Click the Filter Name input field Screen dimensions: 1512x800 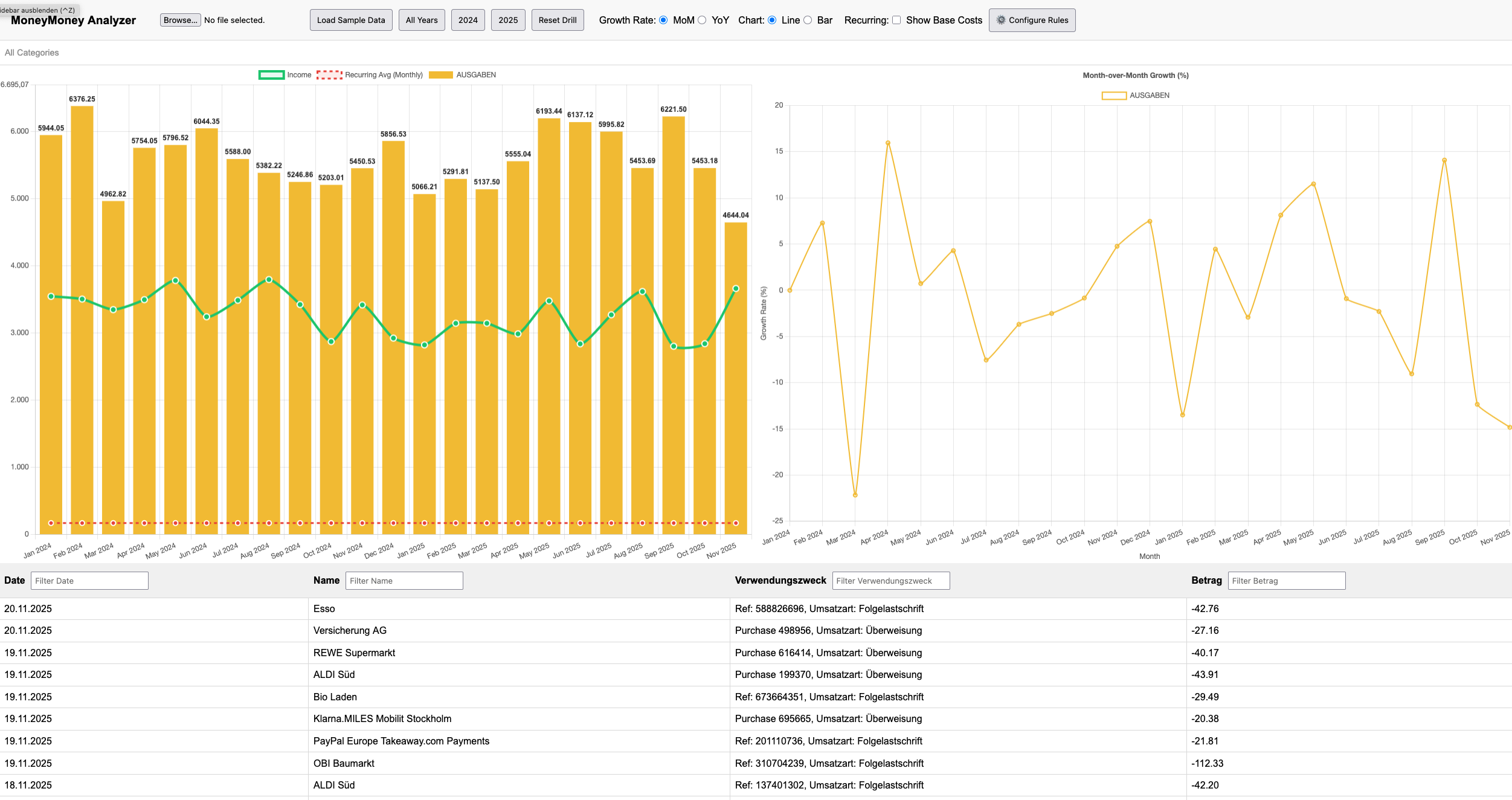tap(404, 581)
